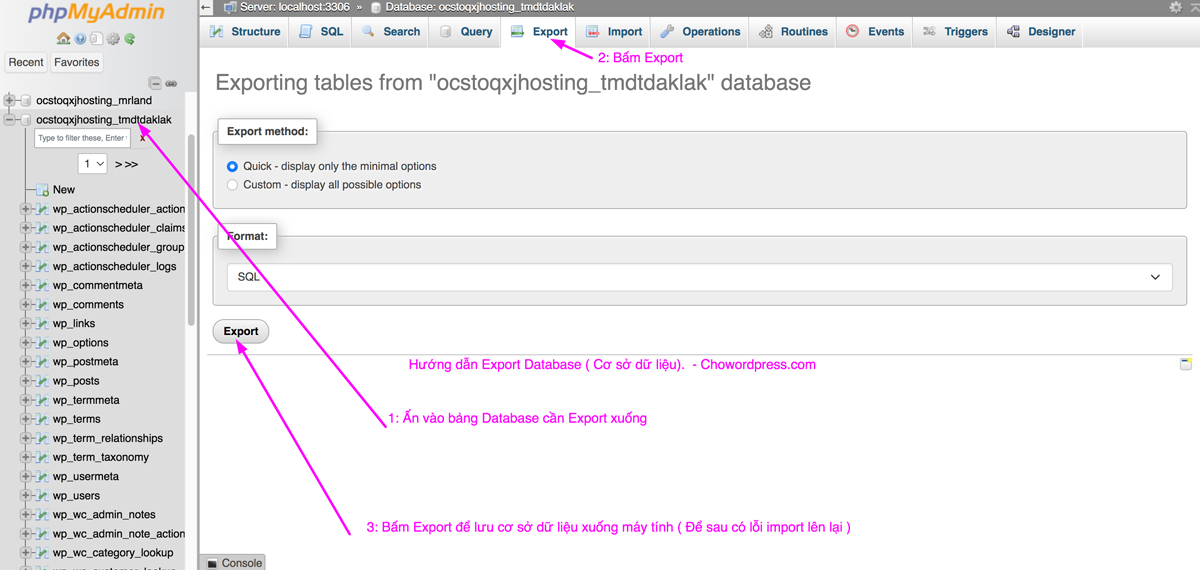1200x570 pixels.
Task: Open the Import tab
Action: (614, 32)
